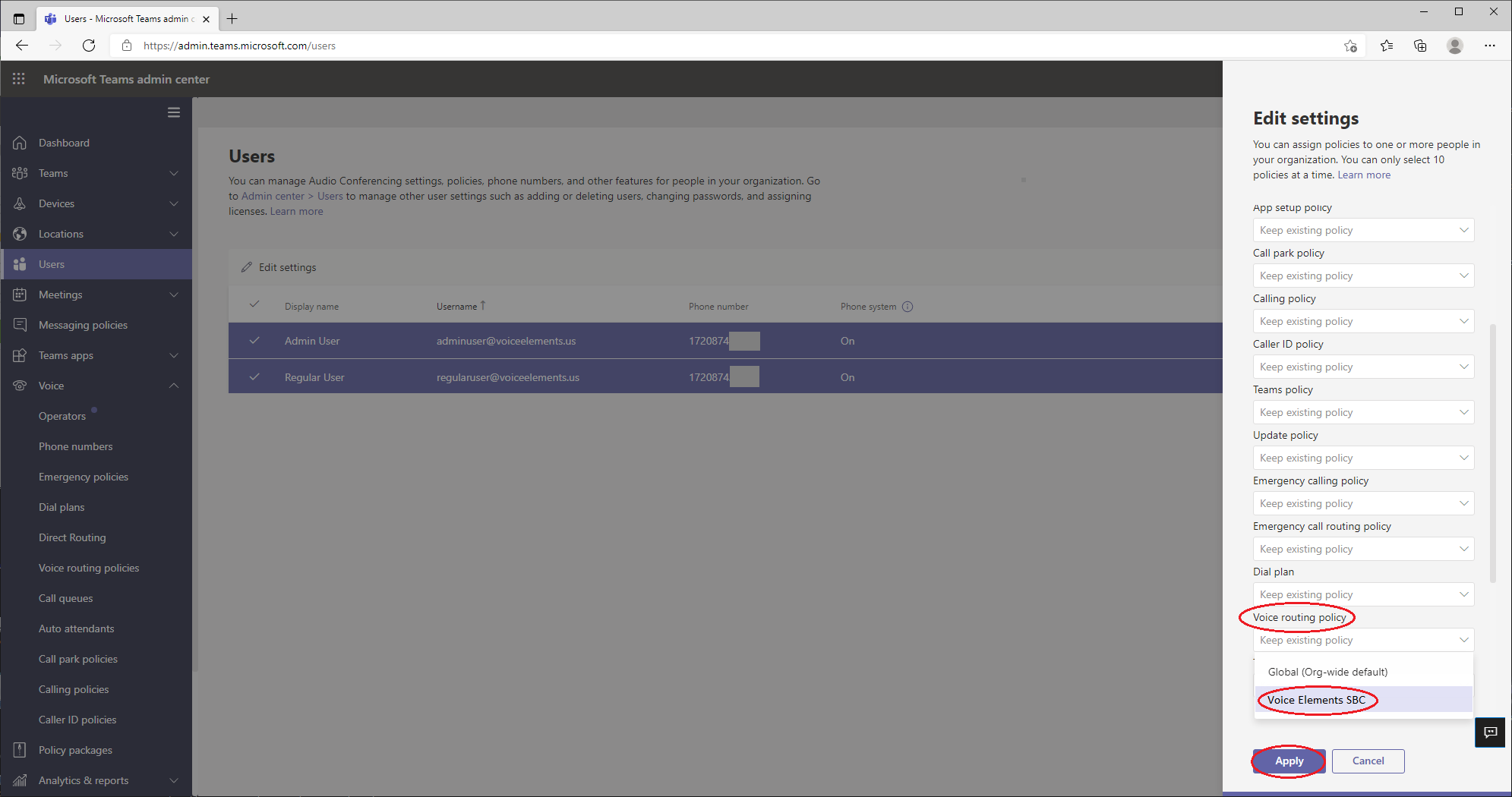1512x797 pixels.
Task: Click the Analytics & reports icon
Action: 20,780
